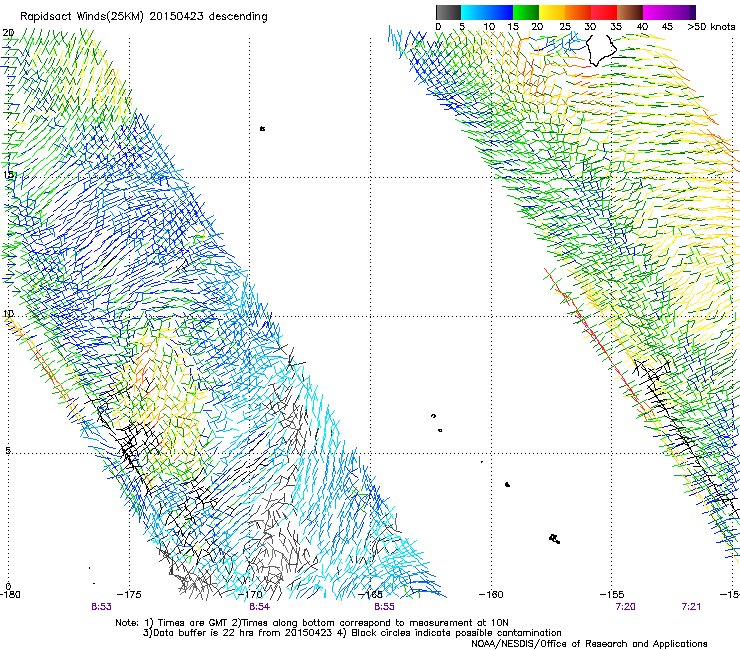Select the orange 25-30 knots legend segment

[x=578, y=12]
